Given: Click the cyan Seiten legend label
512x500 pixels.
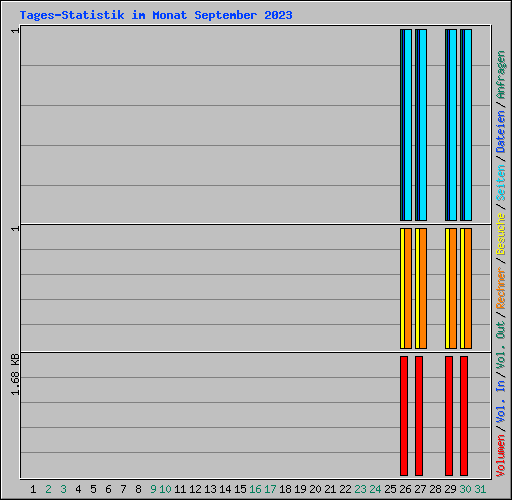Looking at the screenshot, I should pyautogui.click(x=500, y=183).
